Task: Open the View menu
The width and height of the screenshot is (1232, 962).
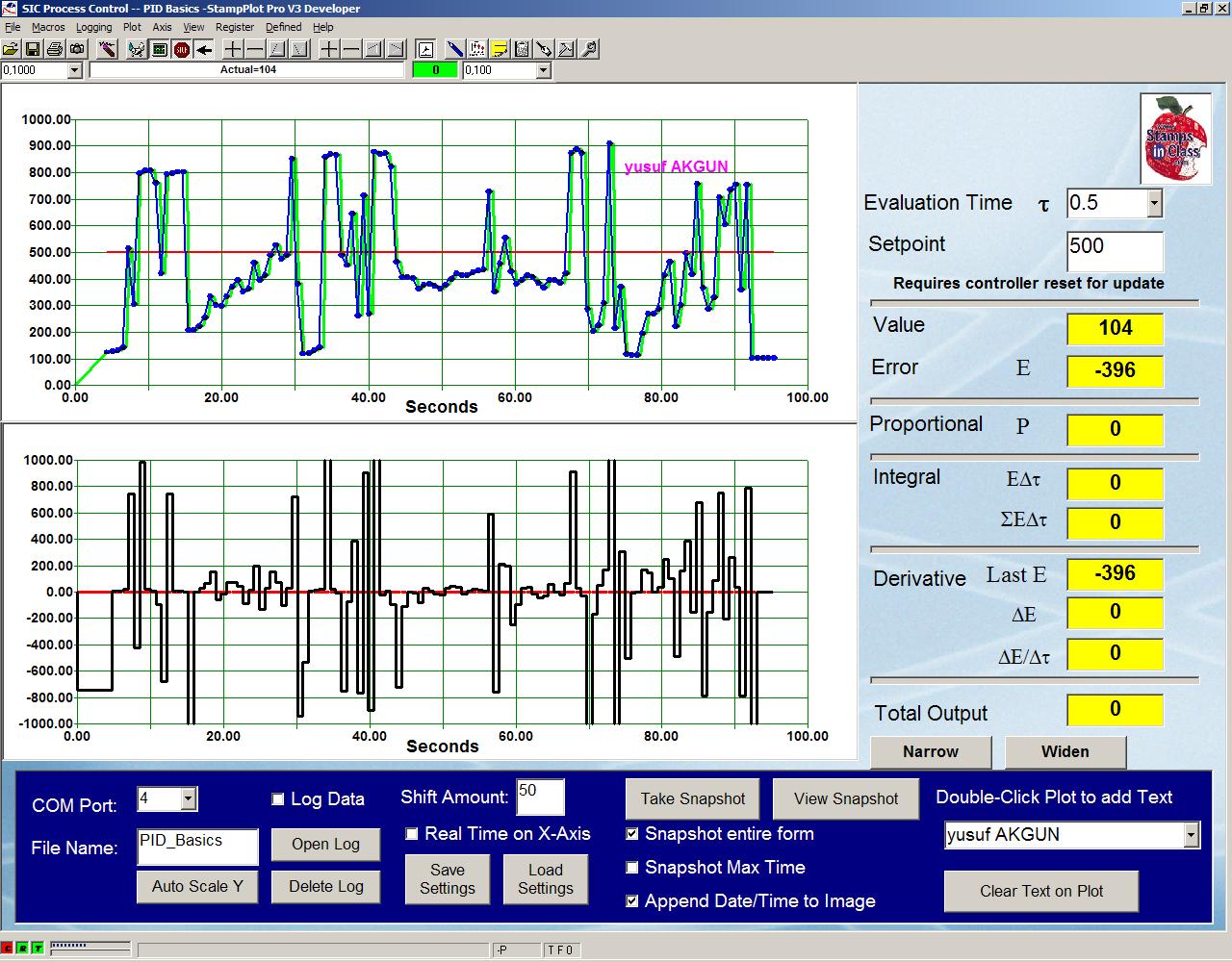Action: click(x=193, y=27)
